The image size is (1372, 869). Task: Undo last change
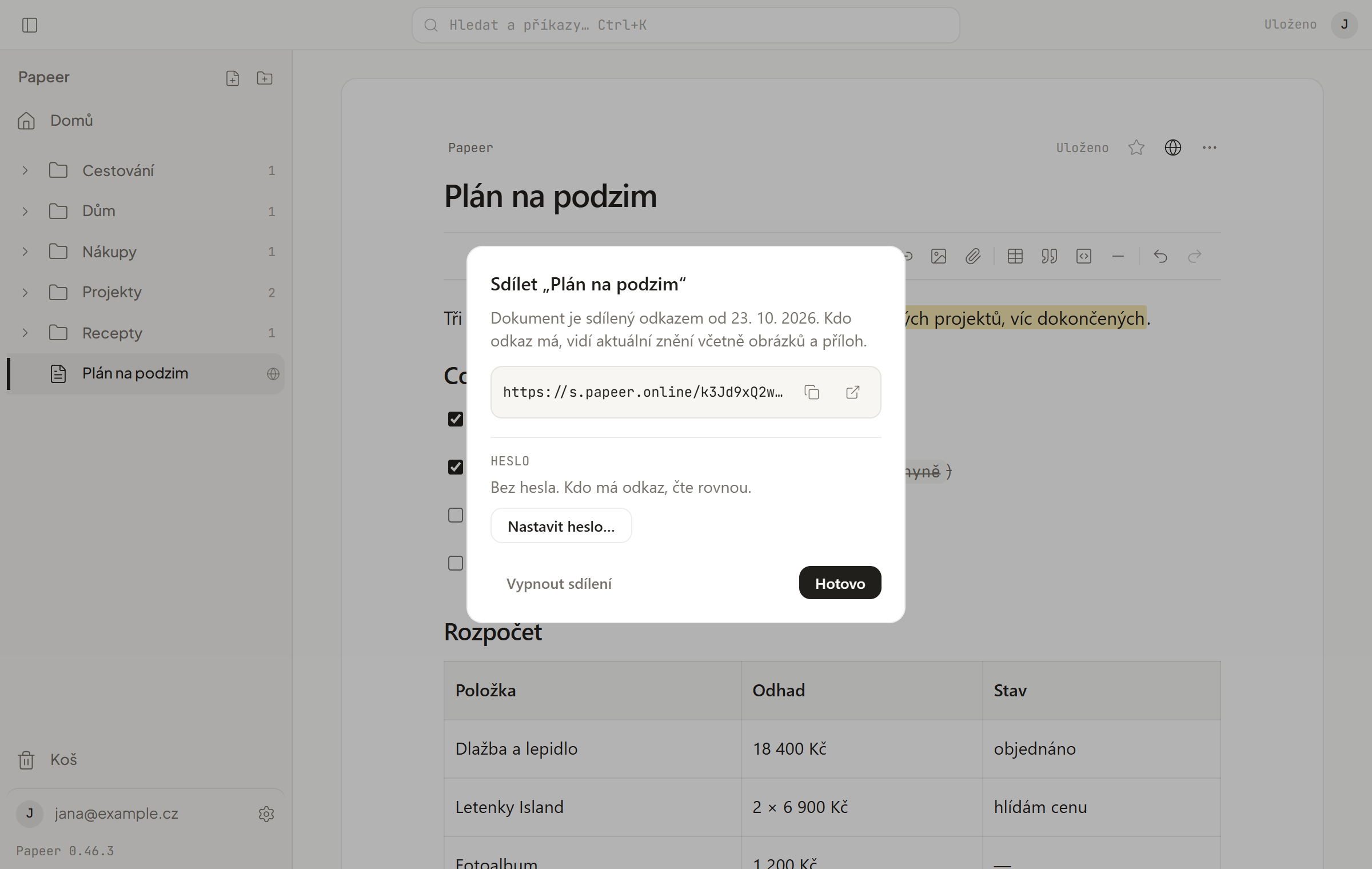tap(1160, 256)
